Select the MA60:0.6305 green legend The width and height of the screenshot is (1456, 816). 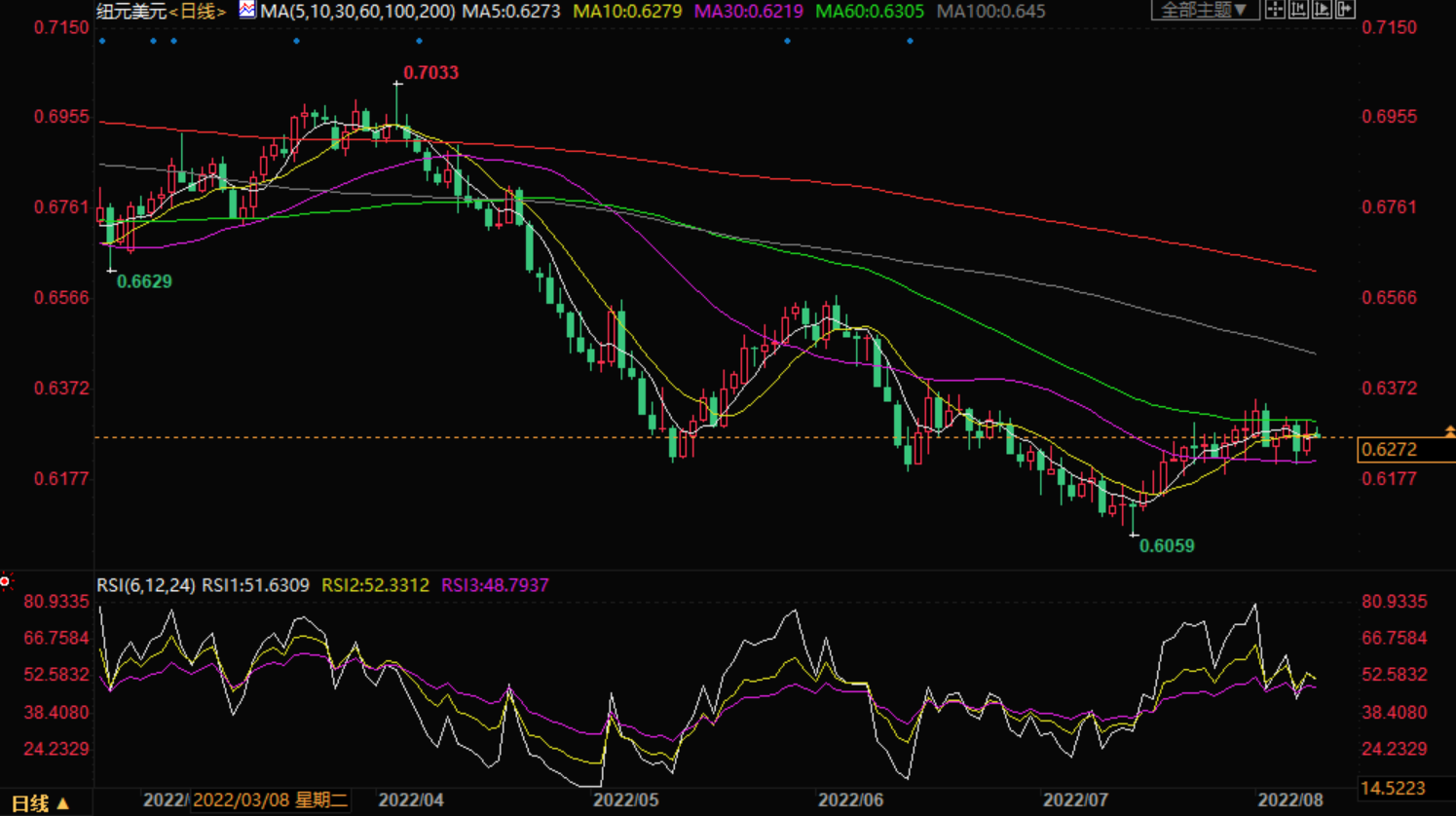869,12
